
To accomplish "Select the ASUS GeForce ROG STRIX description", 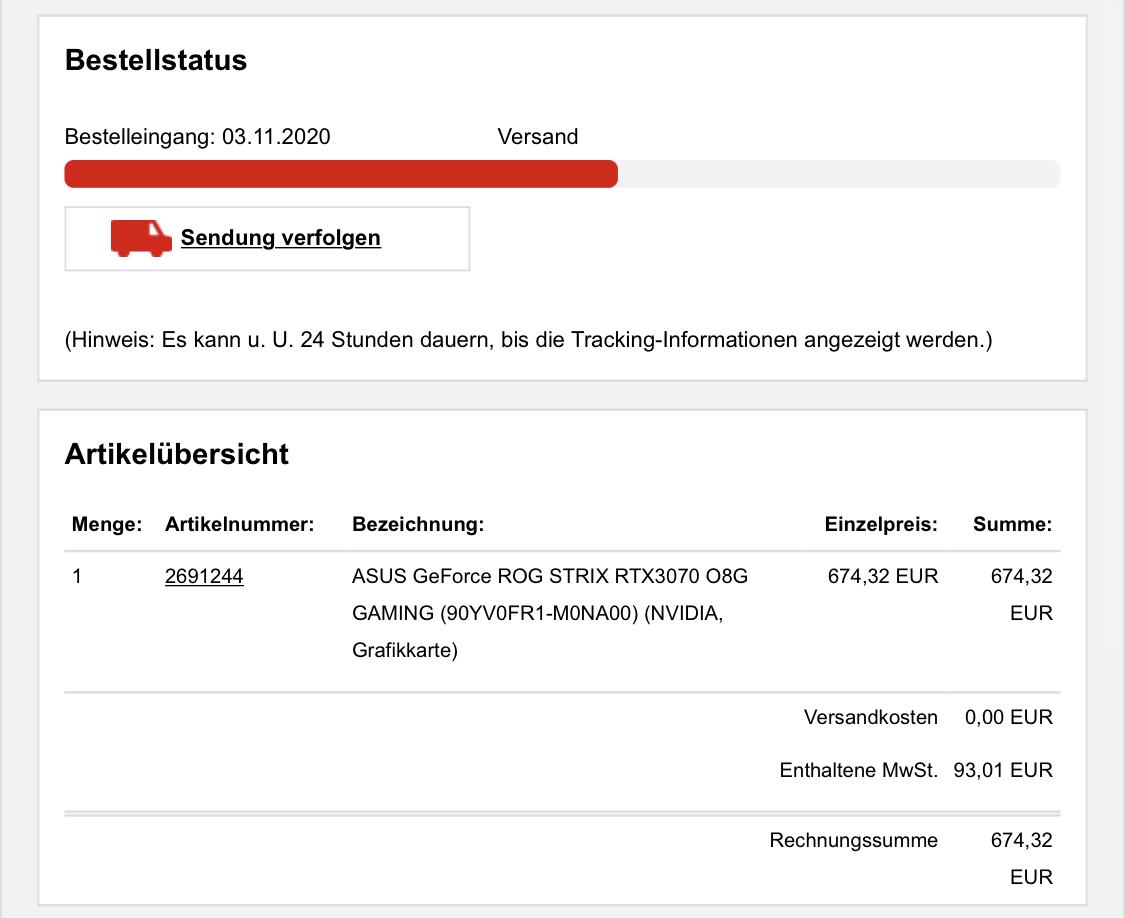I will (x=550, y=613).
